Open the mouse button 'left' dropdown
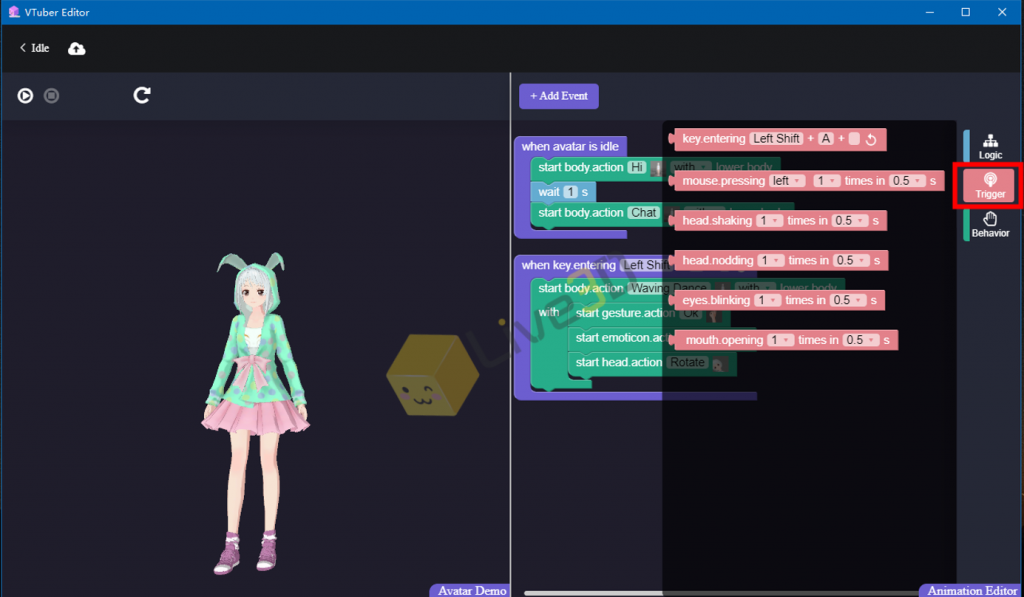Screen dimensions: 1024x597 coord(786,181)
